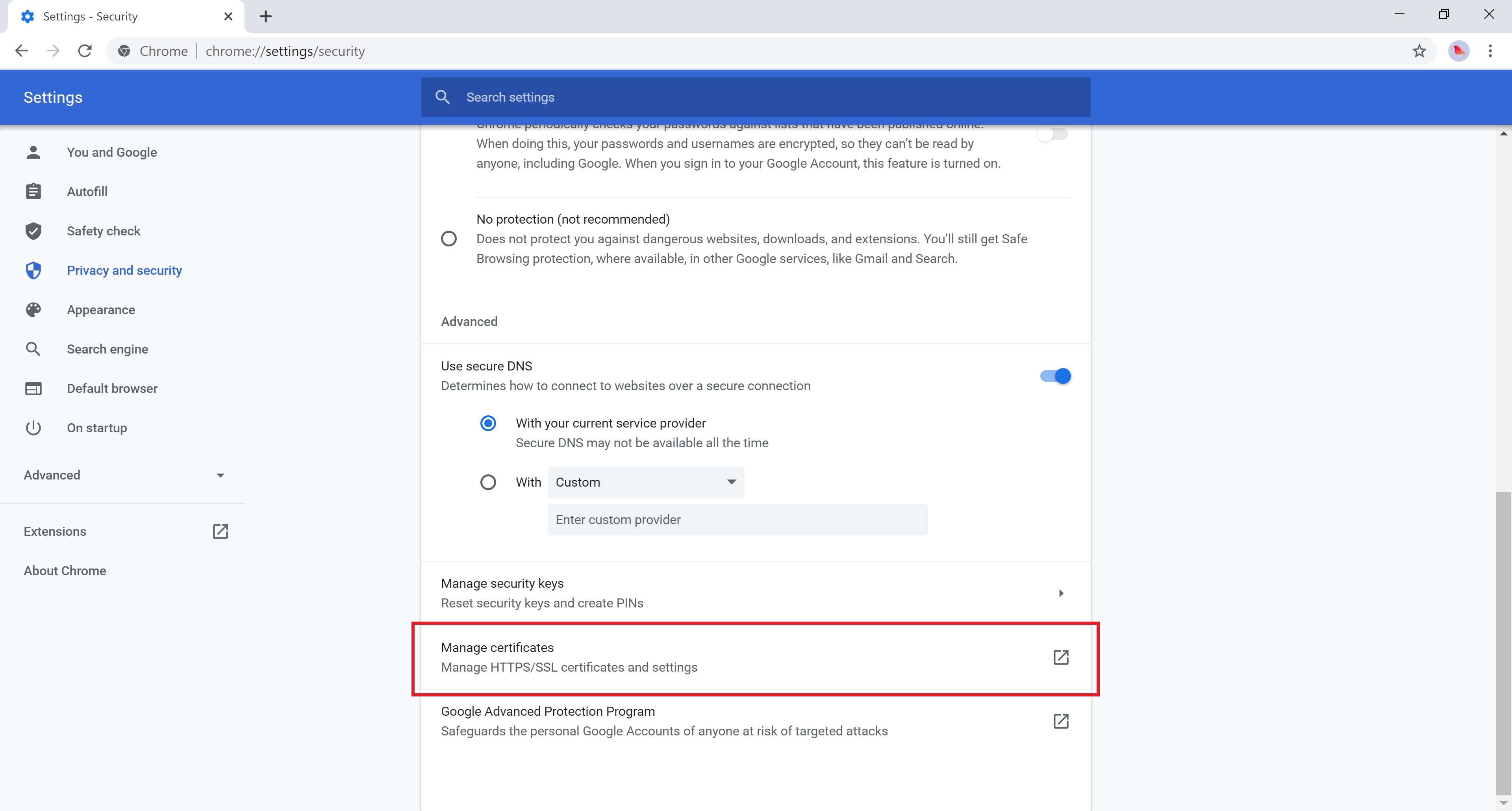Image resolution: width=1512 pixels, height=811 pixels.
Task: Open Search engine settings
Action: pos(107,349)
